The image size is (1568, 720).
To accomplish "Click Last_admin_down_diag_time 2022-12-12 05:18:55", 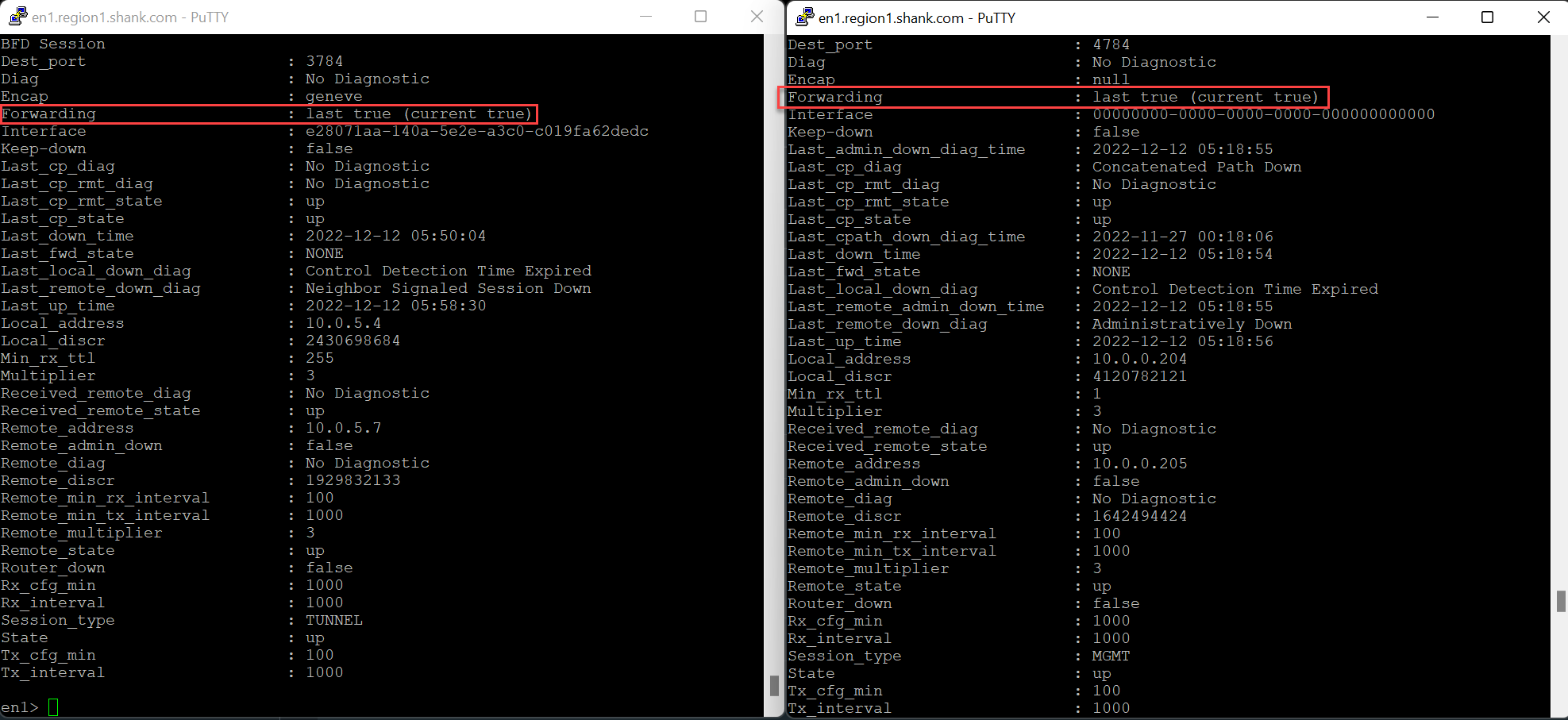I will point(1183,149).
